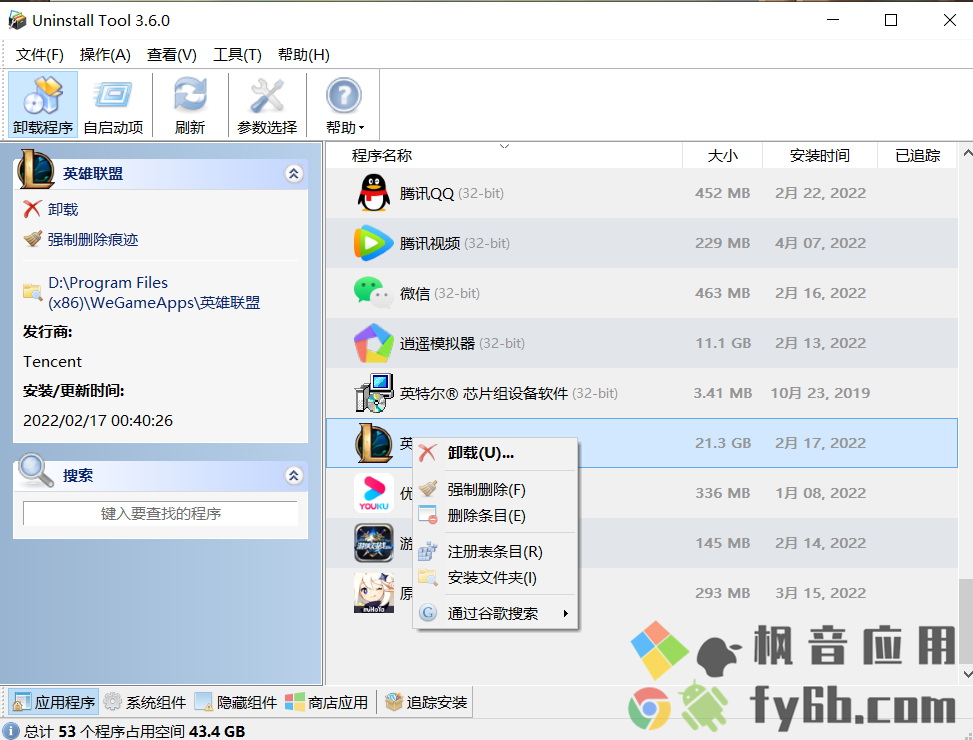Select the 英特尔 chipset software icon
This screenshot has width=973, height=740.
374,393
